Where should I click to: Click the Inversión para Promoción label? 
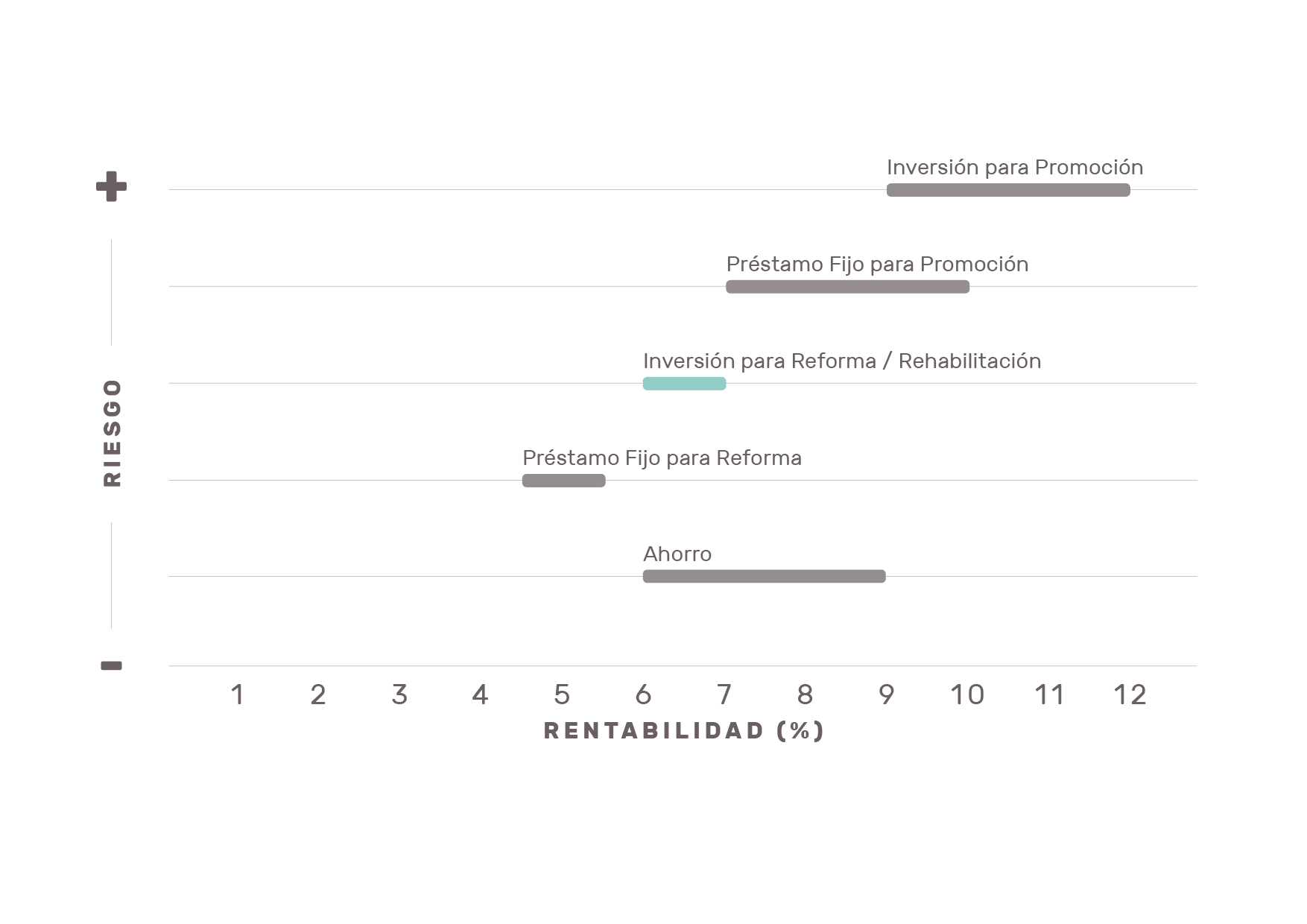(1015, 168)
